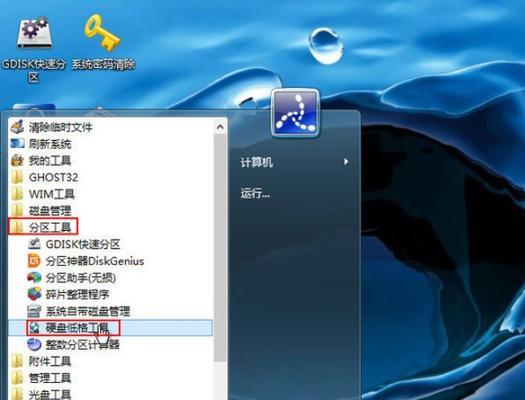Click the 分区工具 folder icon
This screenshot has height=400, width=525.
pyautogui.click(x=17, y=227)
